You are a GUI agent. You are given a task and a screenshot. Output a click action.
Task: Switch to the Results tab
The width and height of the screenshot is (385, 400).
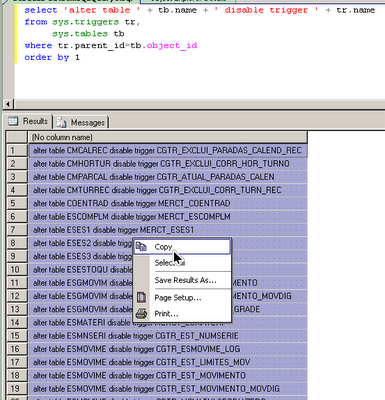pyautogui.click(x=28, y=121)
